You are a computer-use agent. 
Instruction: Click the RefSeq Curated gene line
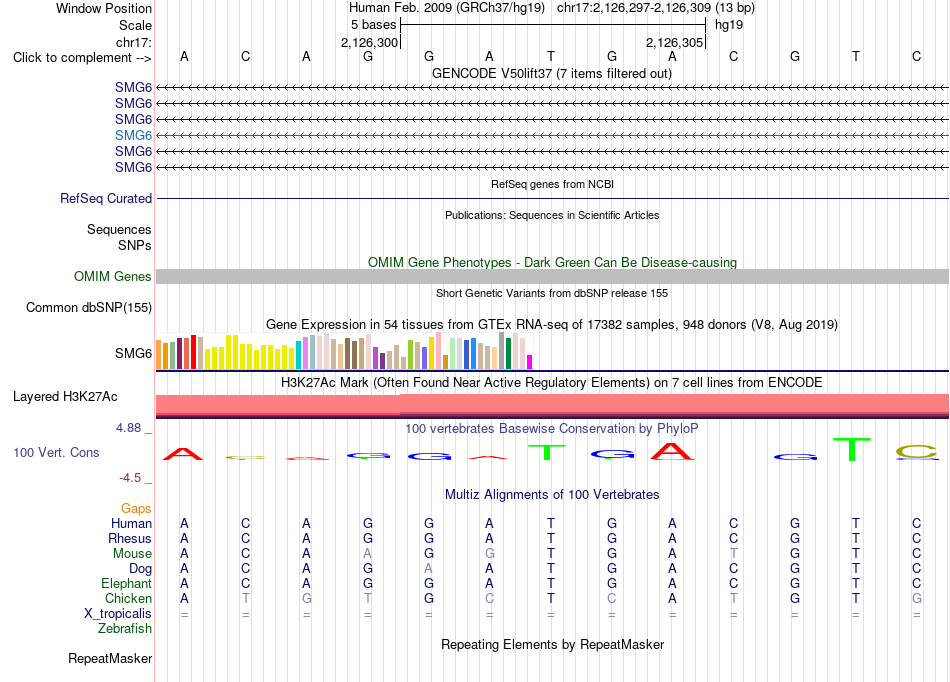click(552, 198)
